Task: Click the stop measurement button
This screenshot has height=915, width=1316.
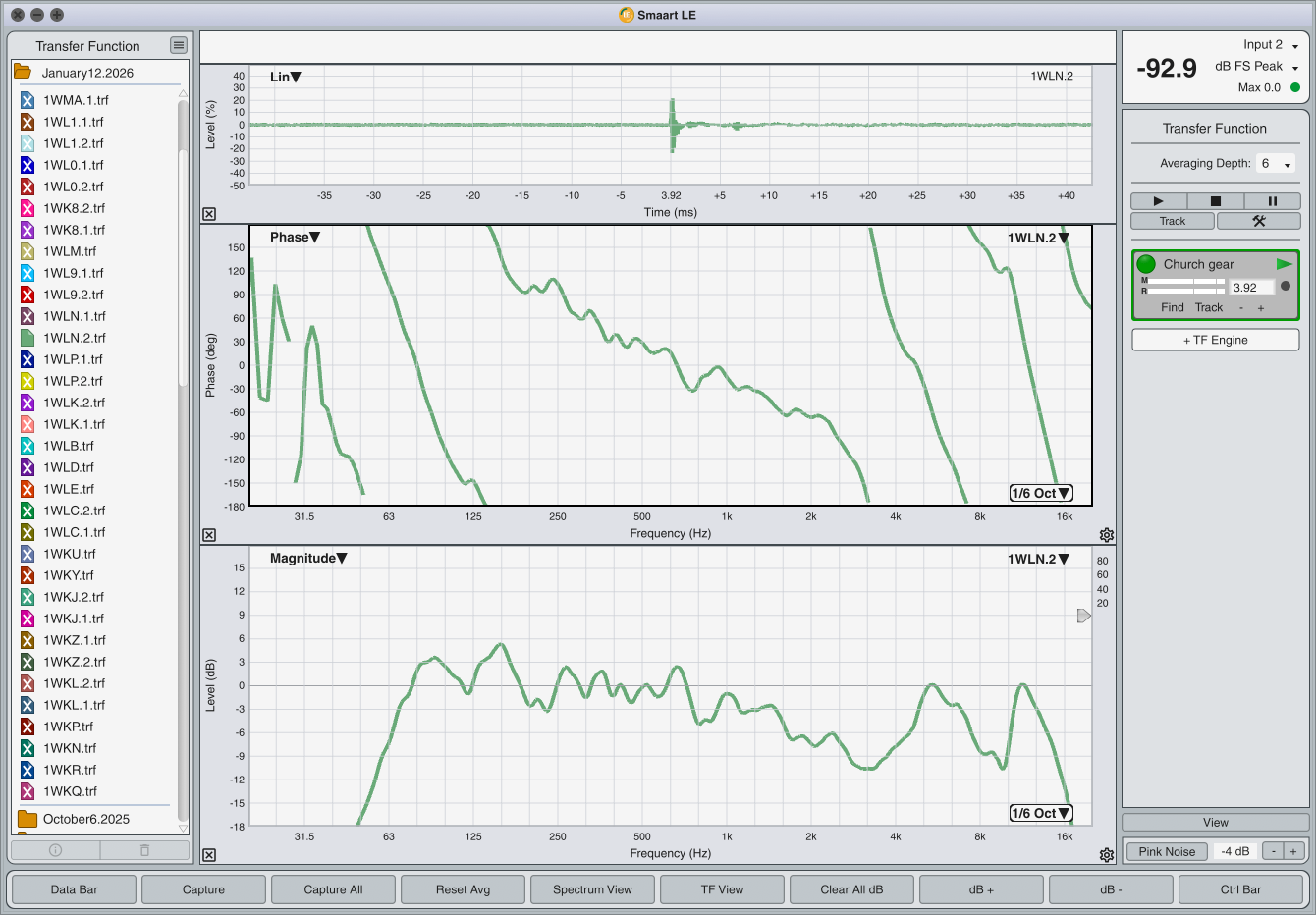Action: 1215,201
